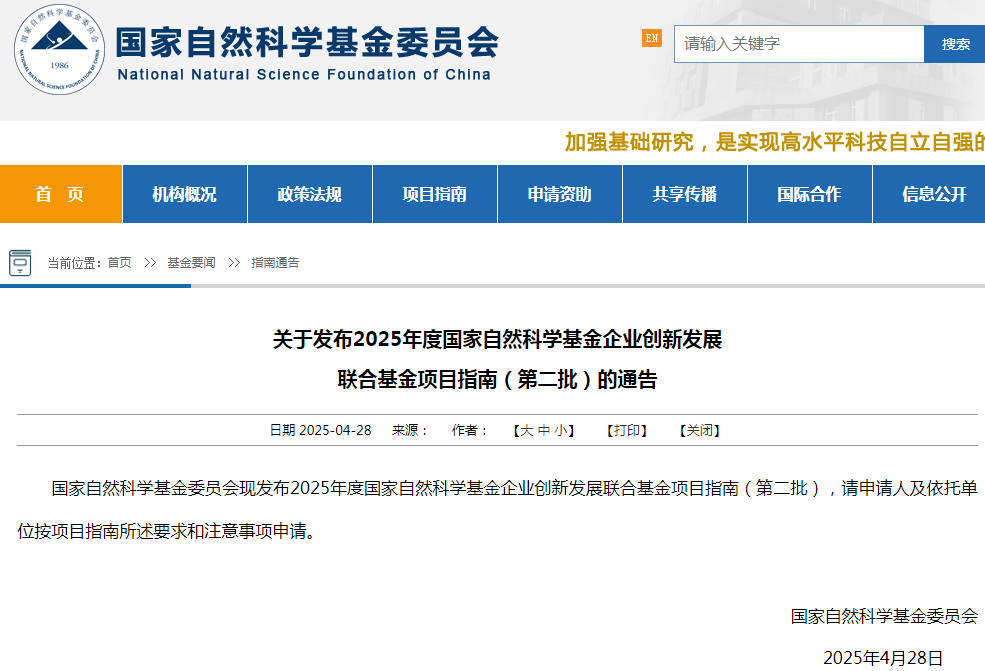985x671 pixels.
Task: Go to 基金要闻 in the breadcrumb
Action: pyautogui.click(x=192, y=263)
